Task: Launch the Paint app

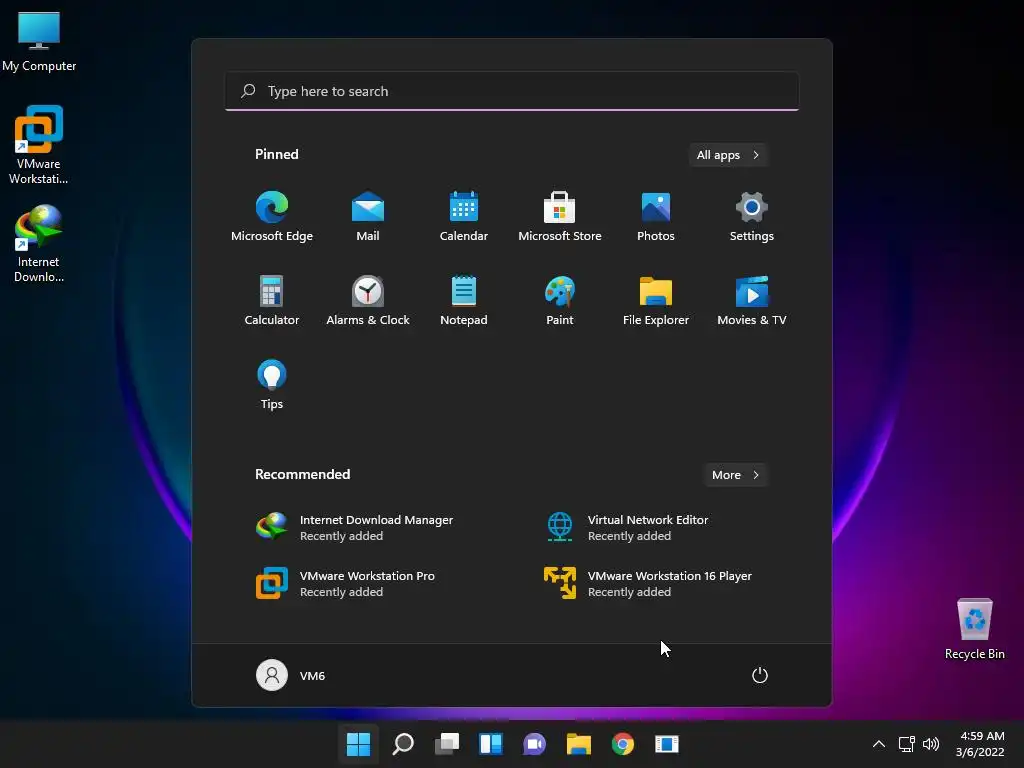Action: point(560,300)
